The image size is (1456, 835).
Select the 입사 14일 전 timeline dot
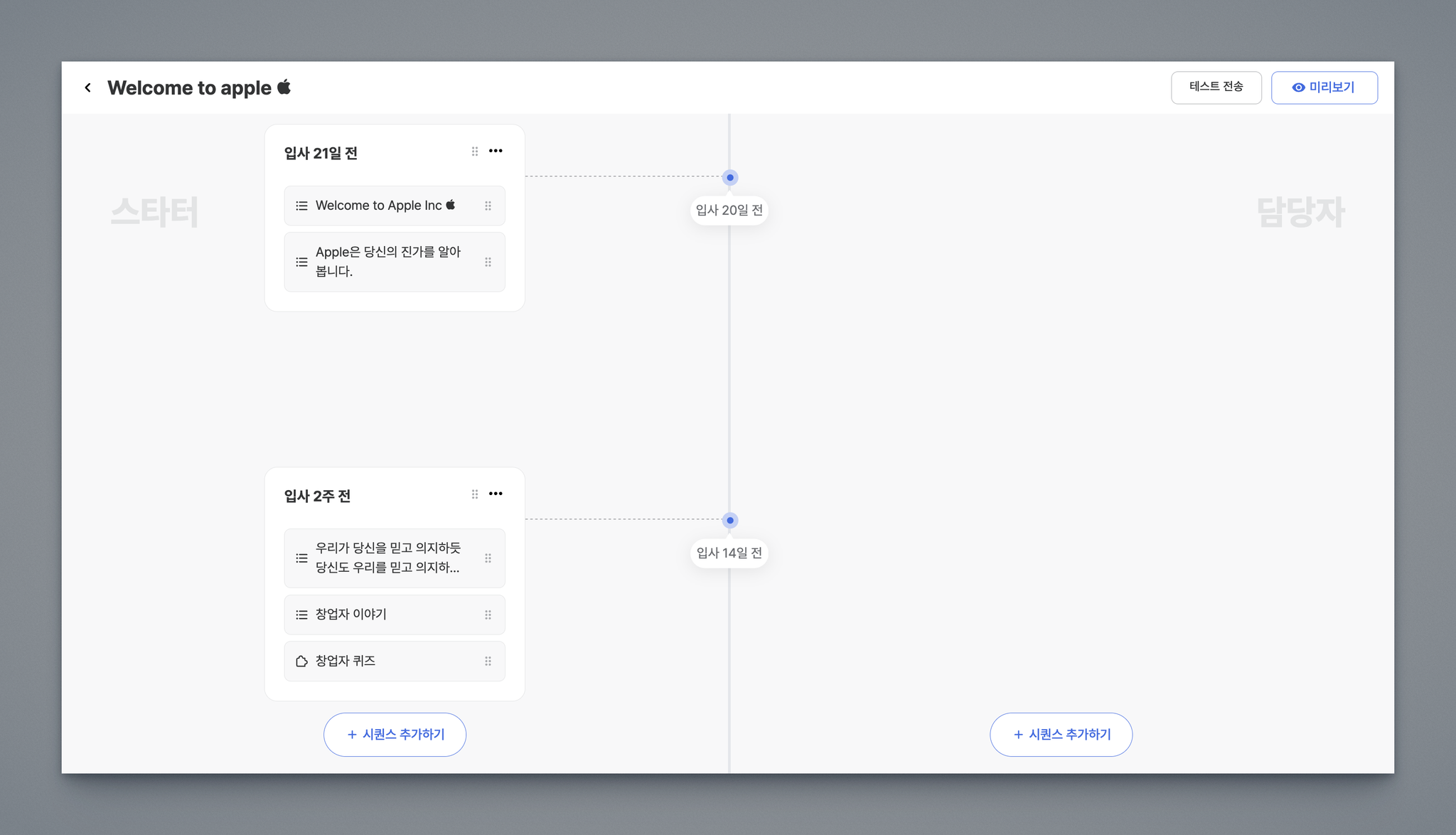tap(729, 520)
